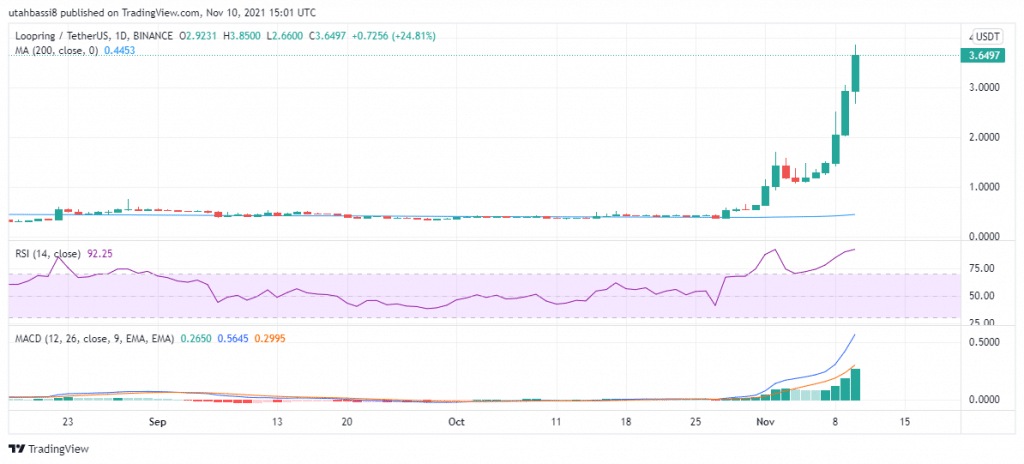The height and width of the screenshot is (464, 1024).
Task: Click the 25 date label on time axis
Action: tap(696, 422)
